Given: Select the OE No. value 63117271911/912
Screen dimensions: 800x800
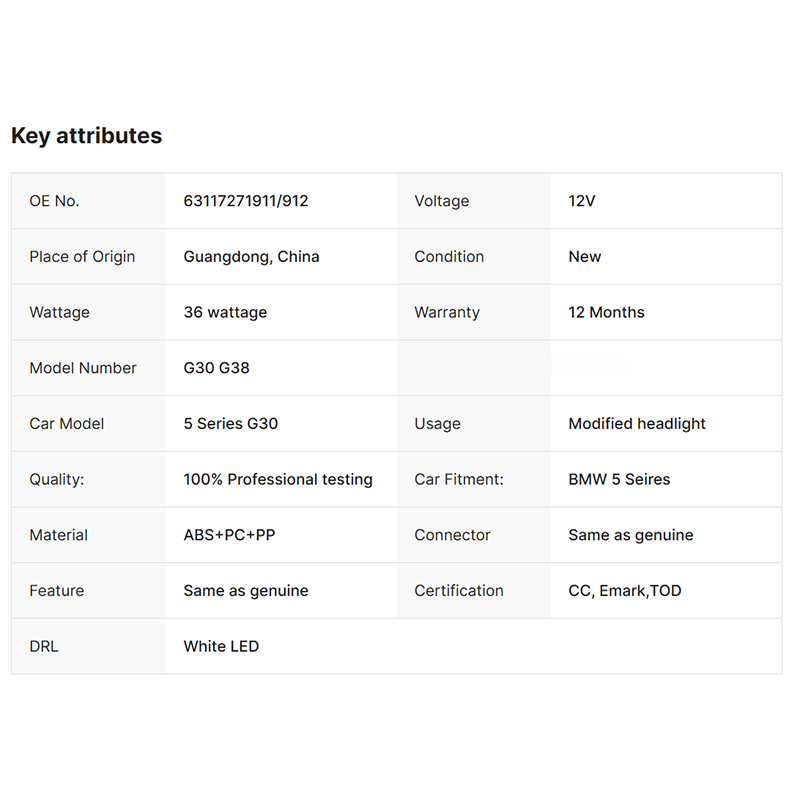Looking at the screenshot, I should point(246,201).
